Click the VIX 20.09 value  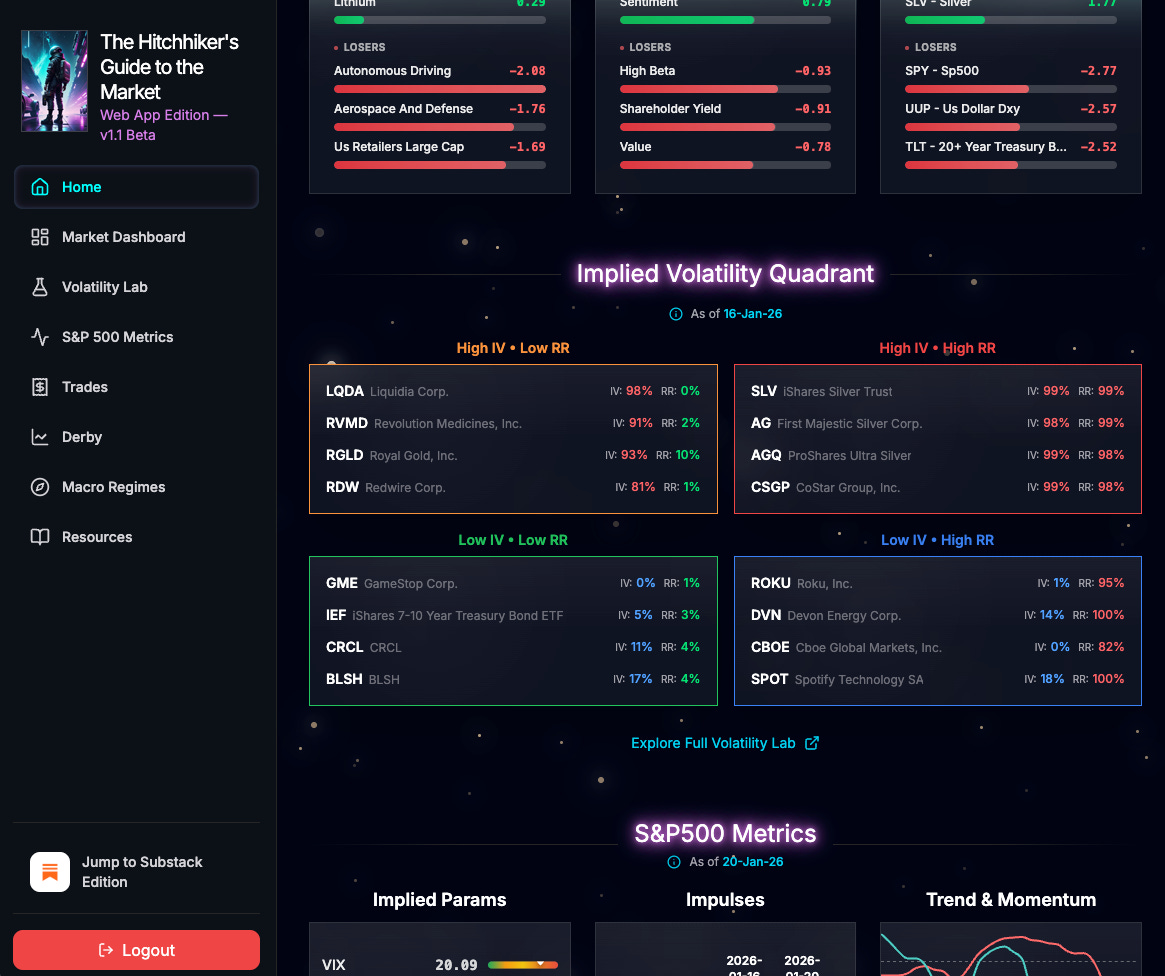pyautogui.click(x=456, y=965)
